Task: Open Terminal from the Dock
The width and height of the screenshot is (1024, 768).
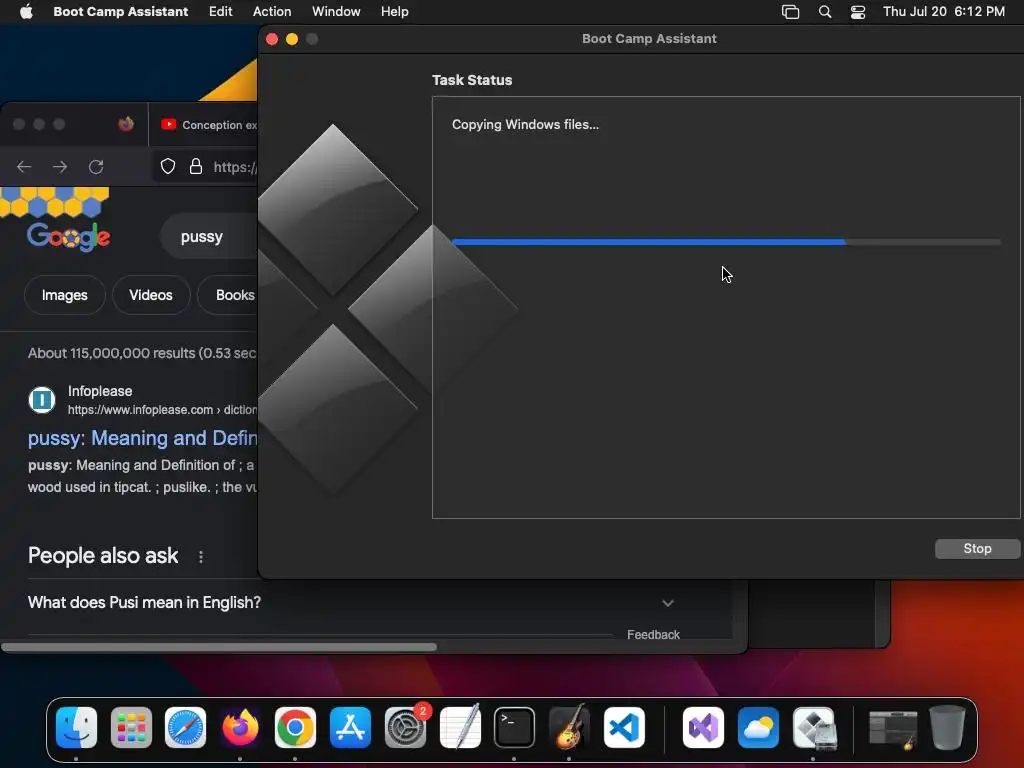Action: [x=515, y=727]
